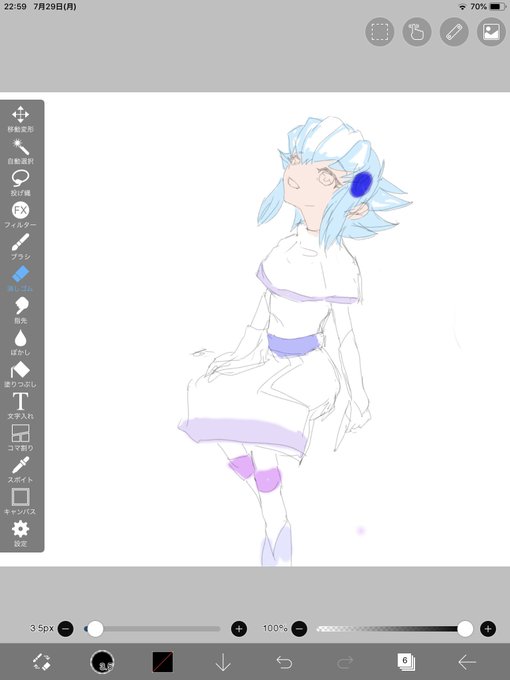This screenshot has height=680, width=510.
Task: Open the color swatch in bottom bar
Action: coord(163,662)
